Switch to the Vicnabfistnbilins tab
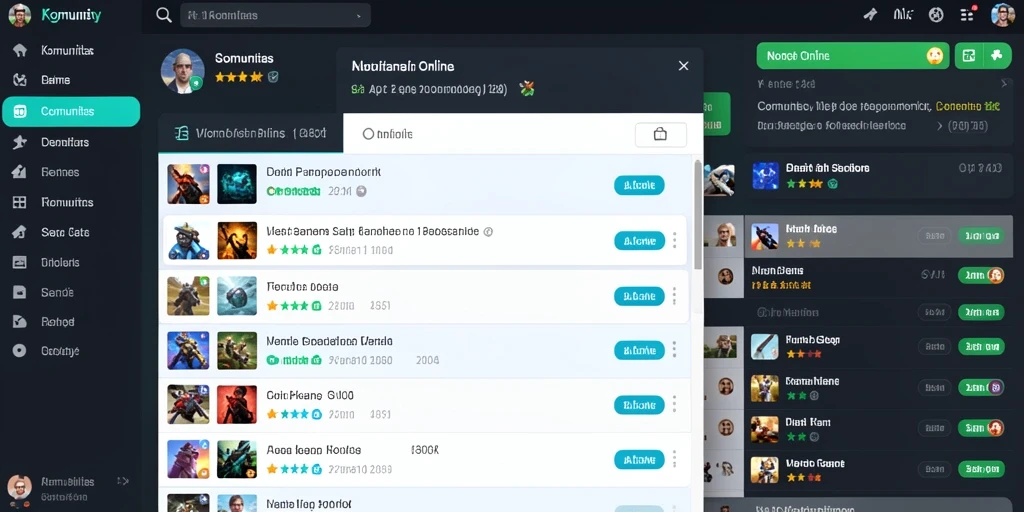The height and width of the screenshot is (512, 1024). (x=251, y=133)
